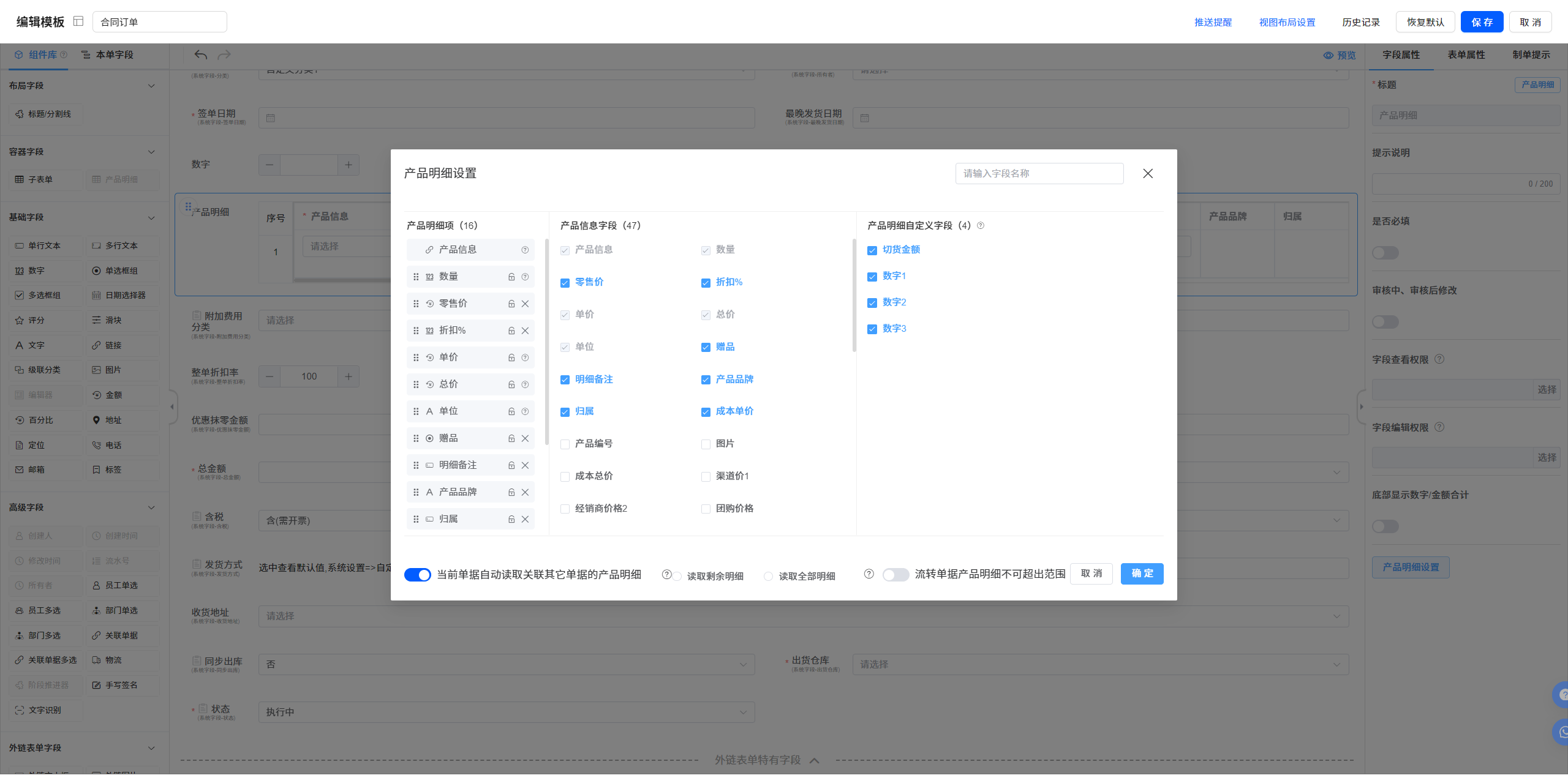The height and width of the screenshot is (778, 1568).
Task: Check the 产品编号 checkbox
Action: tap(565, 444)
